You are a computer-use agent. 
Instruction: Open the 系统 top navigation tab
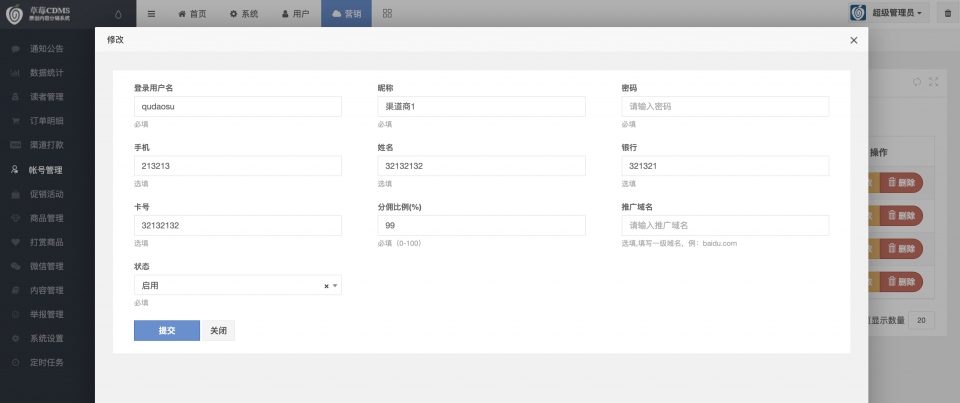[244, 13]
